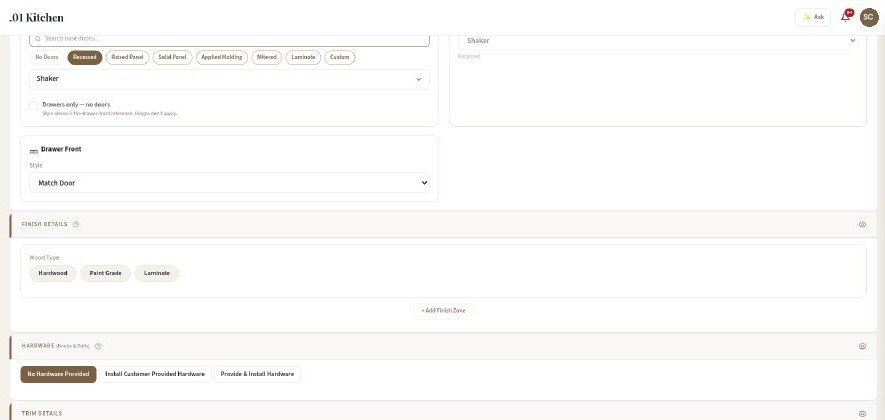Viewport: 885px width, 420px height.
Task: Click the search magnifier icon
Action: tap(38, 39)
